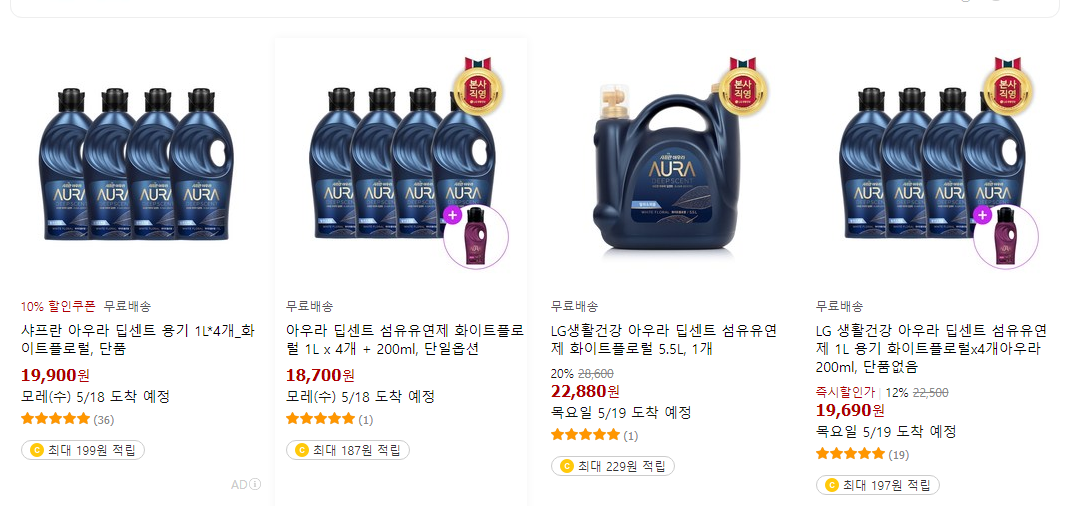Open 아우라 딥센트 섬유유연제 1L x 4개 + 200ml title

tap(405, 339)
